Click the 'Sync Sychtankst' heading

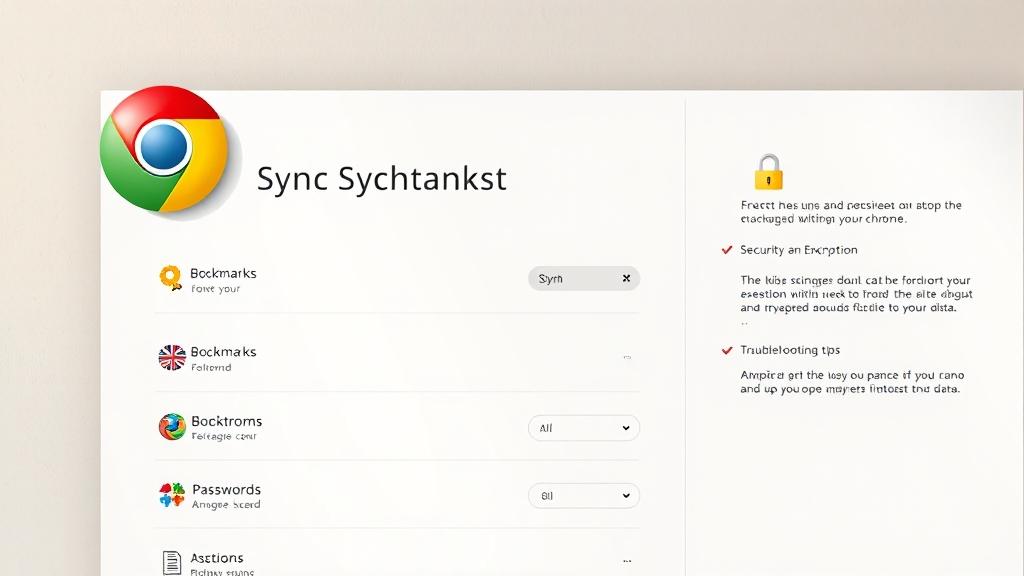click(381, 178)
